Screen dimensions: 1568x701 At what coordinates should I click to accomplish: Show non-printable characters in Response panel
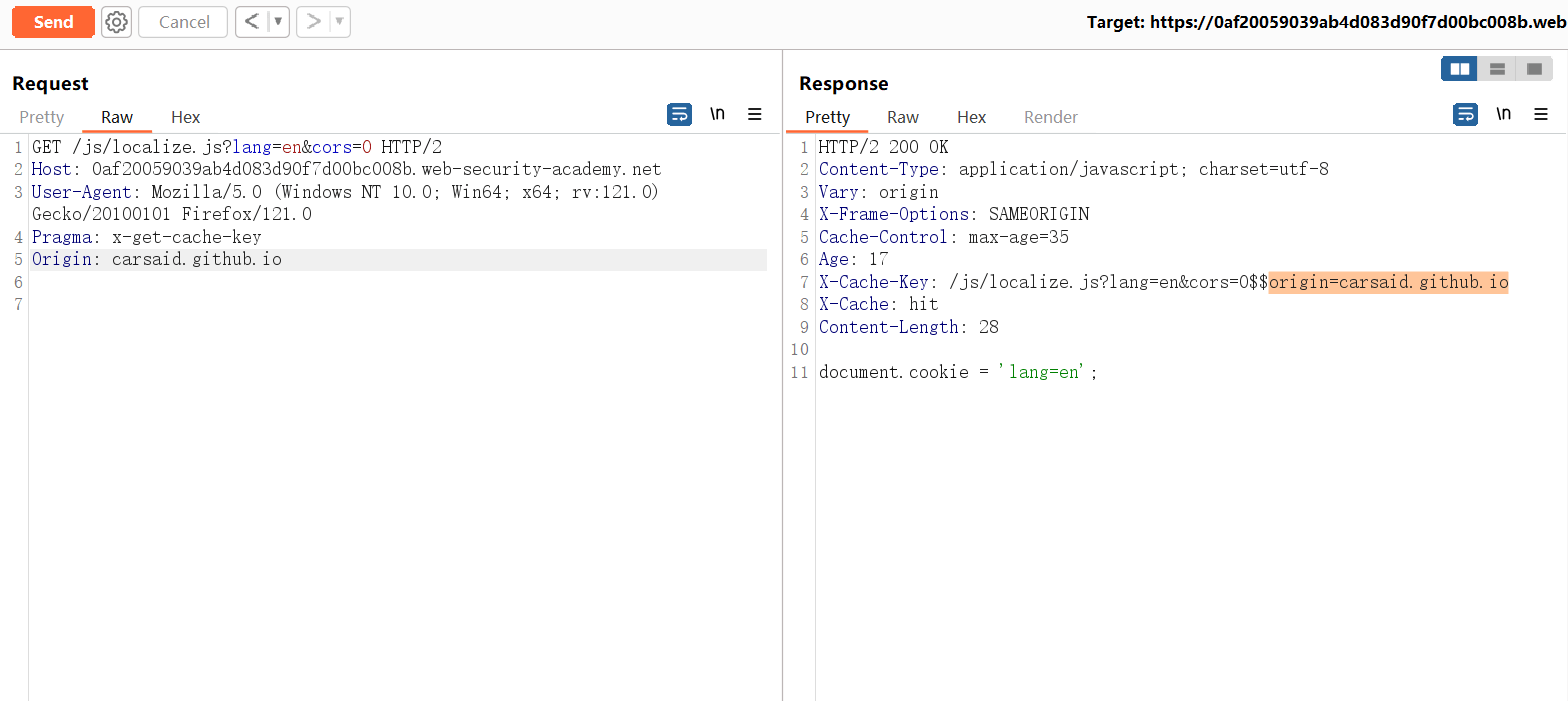tap(1503, 114)
